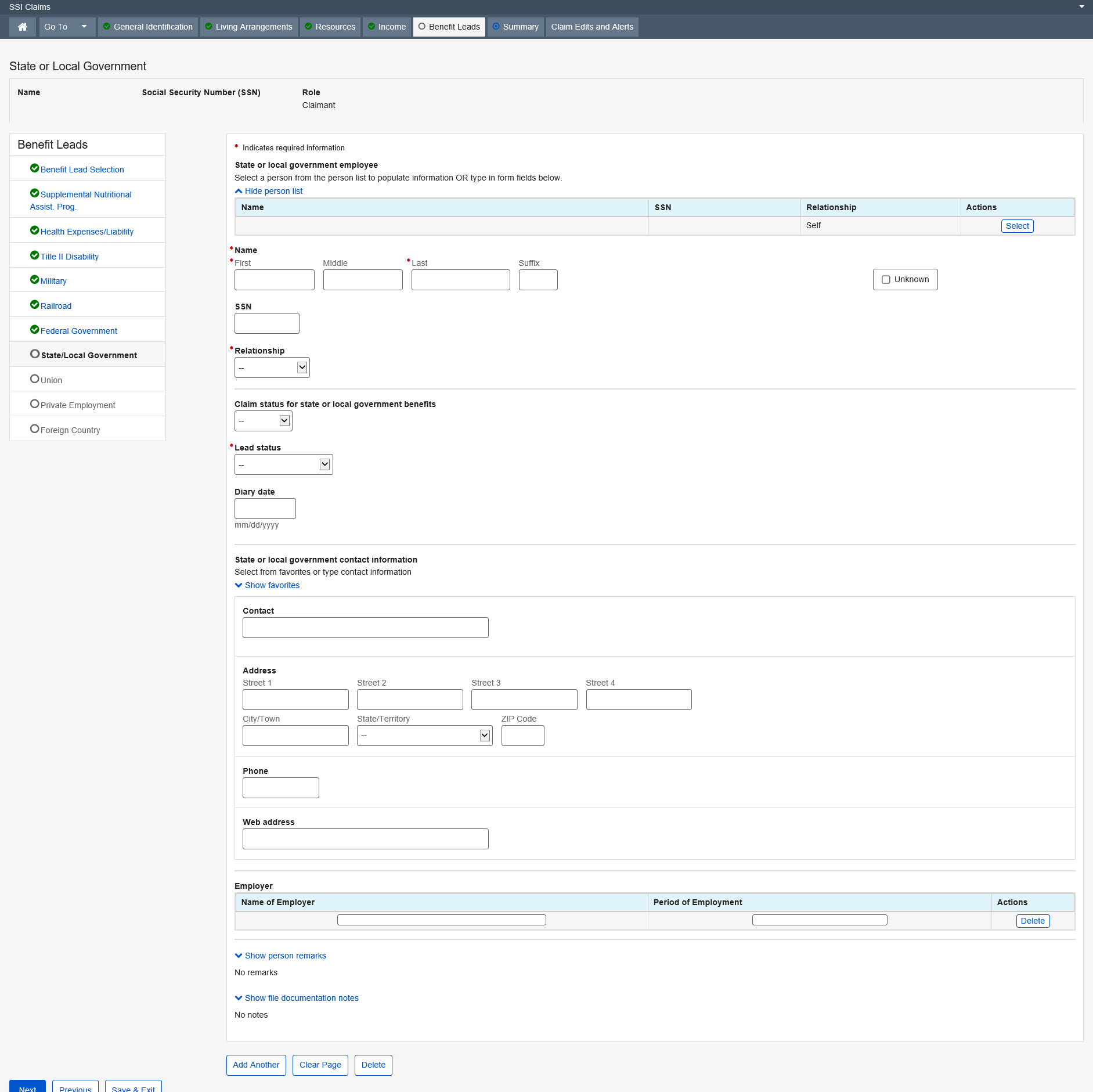1093x1092 pixels.
Task: Click the Diary date input field
Action: [x=265, y=509]
